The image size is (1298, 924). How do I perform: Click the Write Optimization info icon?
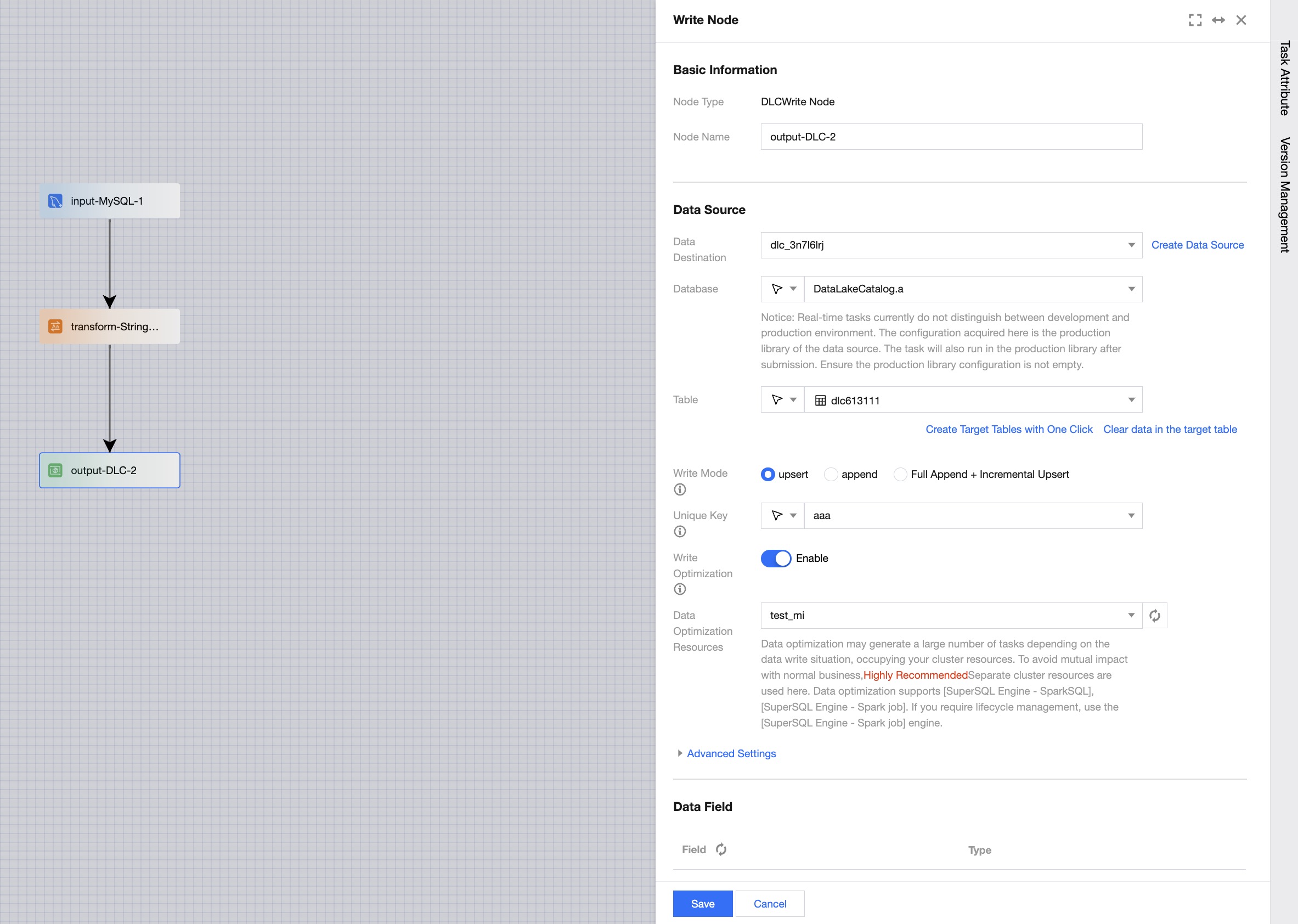(680, 589)
